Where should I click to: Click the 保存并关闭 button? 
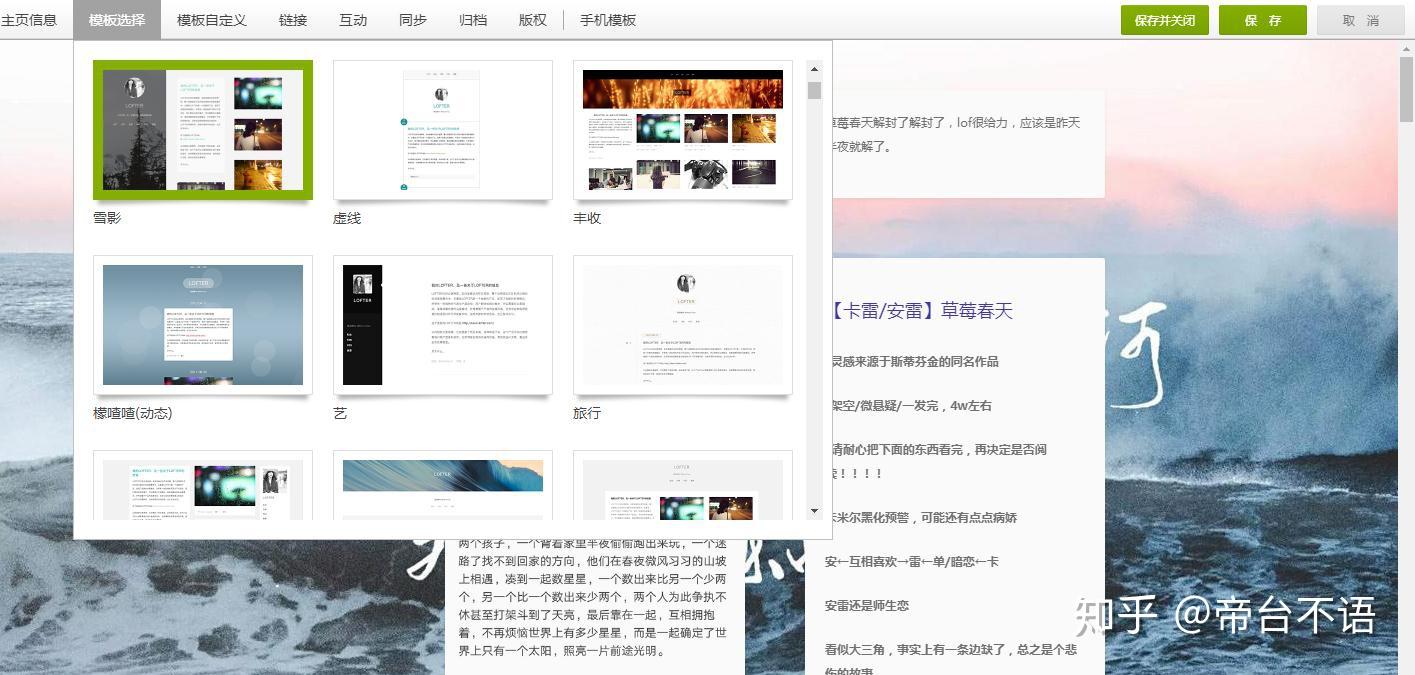[x=1165, y=20]
